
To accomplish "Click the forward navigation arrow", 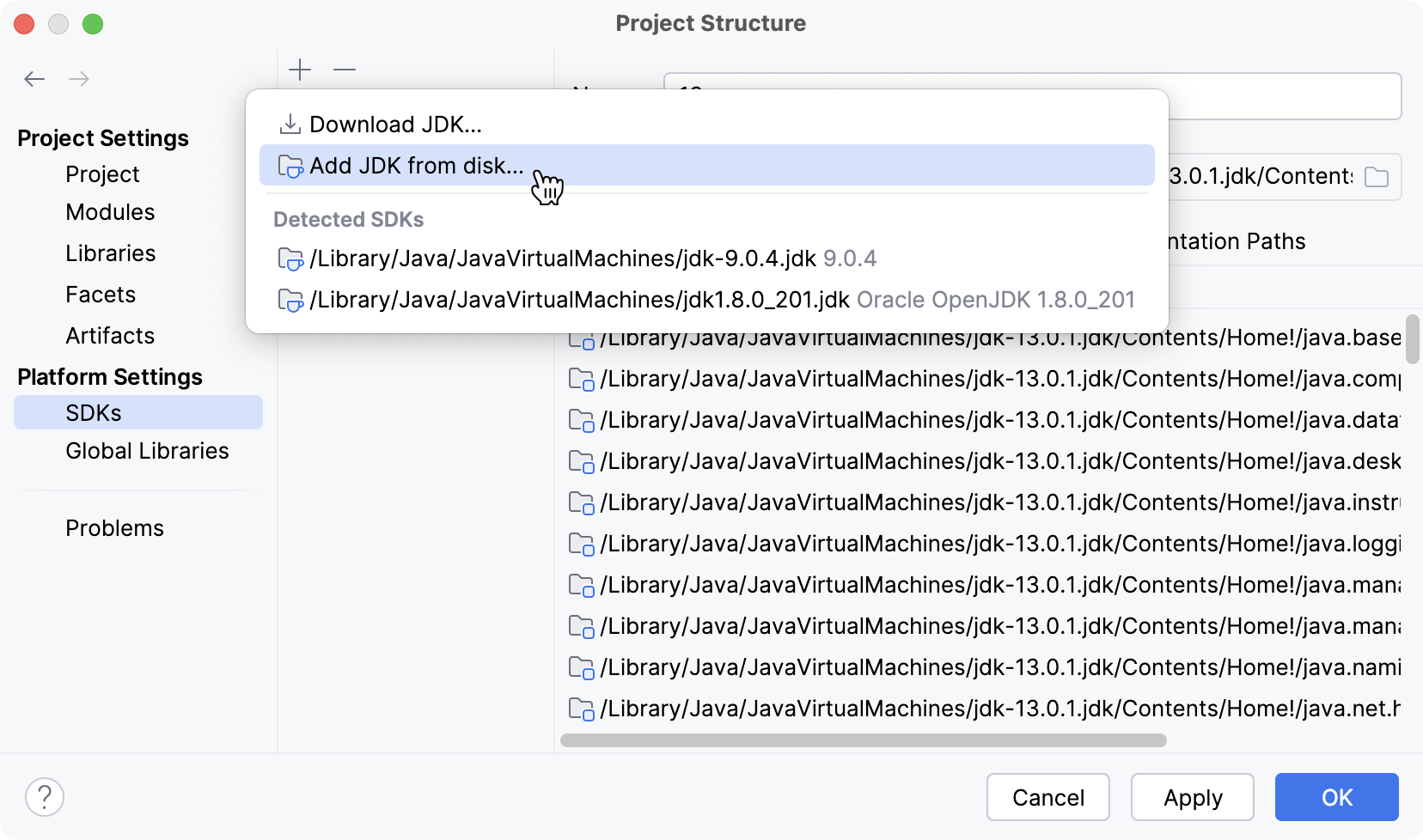I will [x=79, y=79].
